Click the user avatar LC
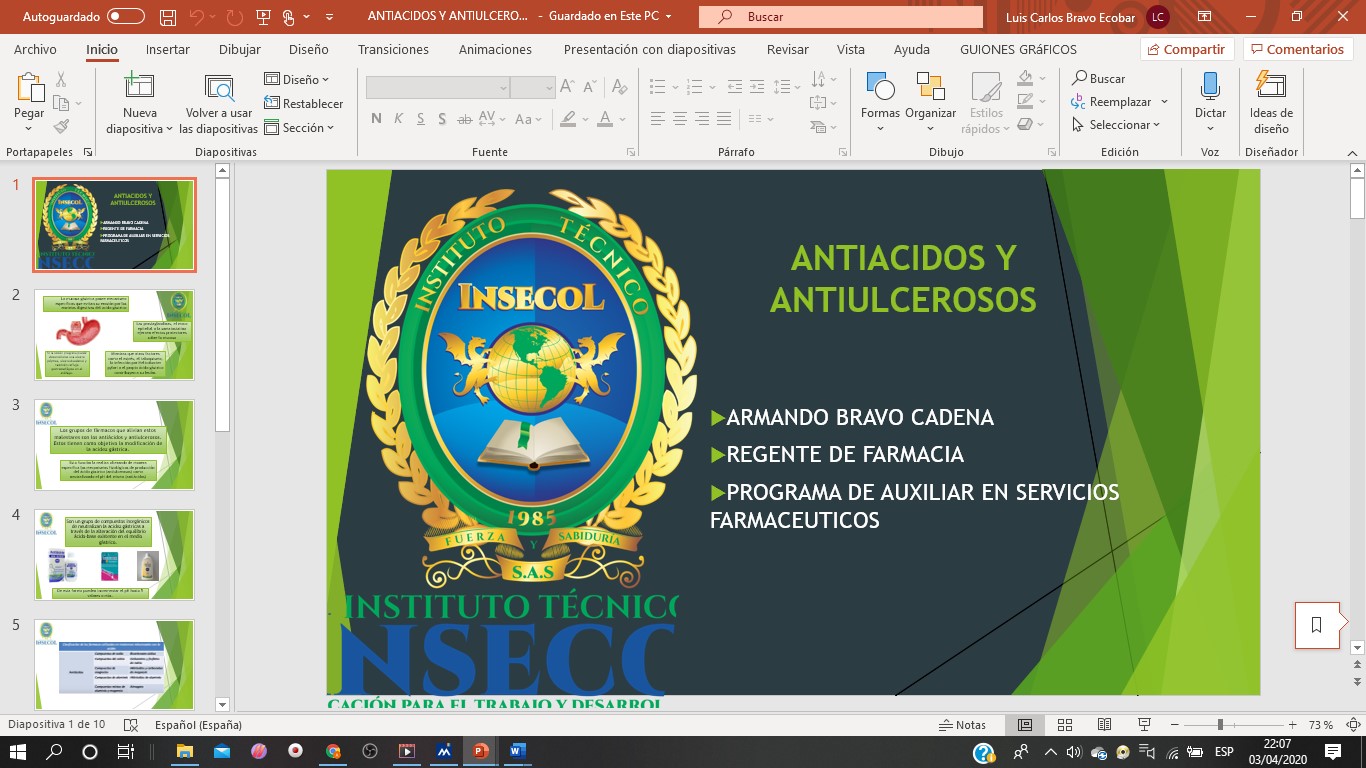Image resolution: width=1366 pixels, height=768 pixels. [x=1157, y=17]
